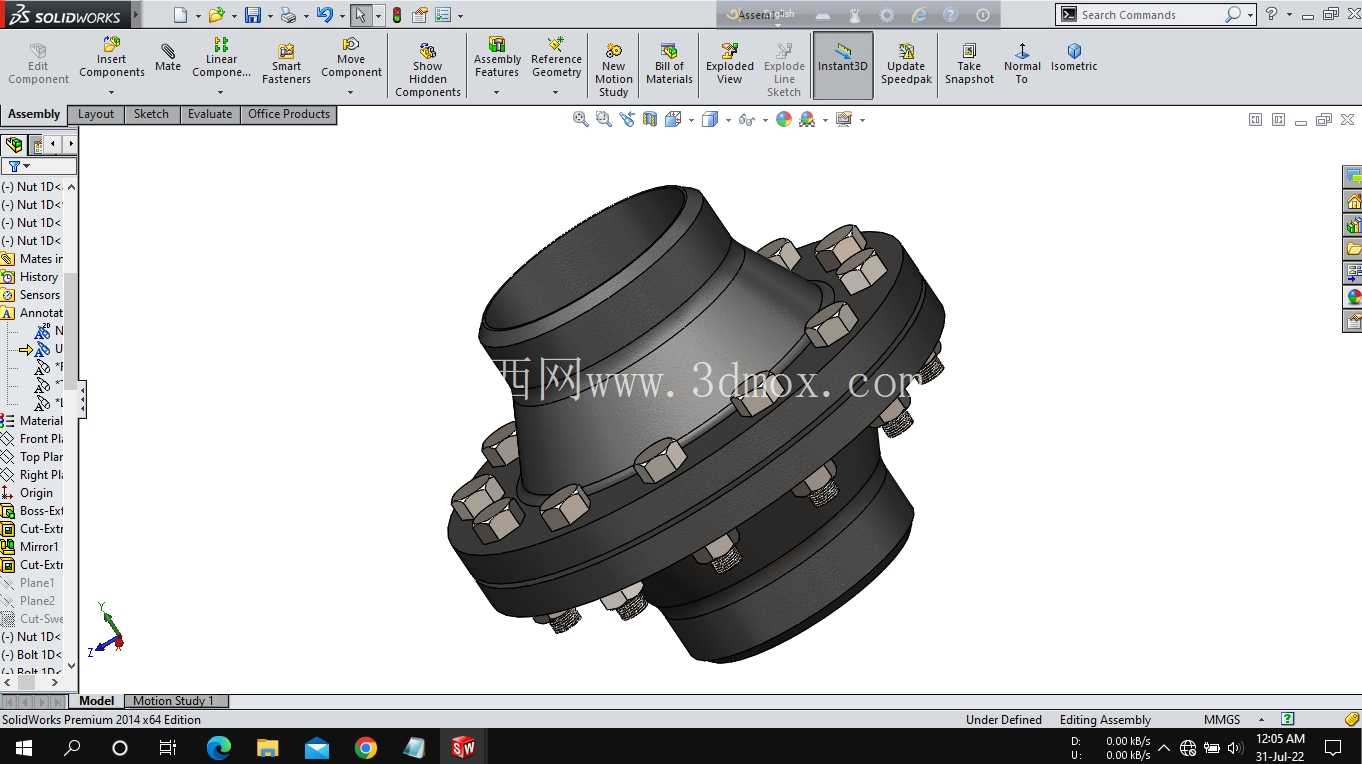Click the Rebuild traffic light icon
The image size is (1362, 764).
pyautogui.click(x=397, y=15)
